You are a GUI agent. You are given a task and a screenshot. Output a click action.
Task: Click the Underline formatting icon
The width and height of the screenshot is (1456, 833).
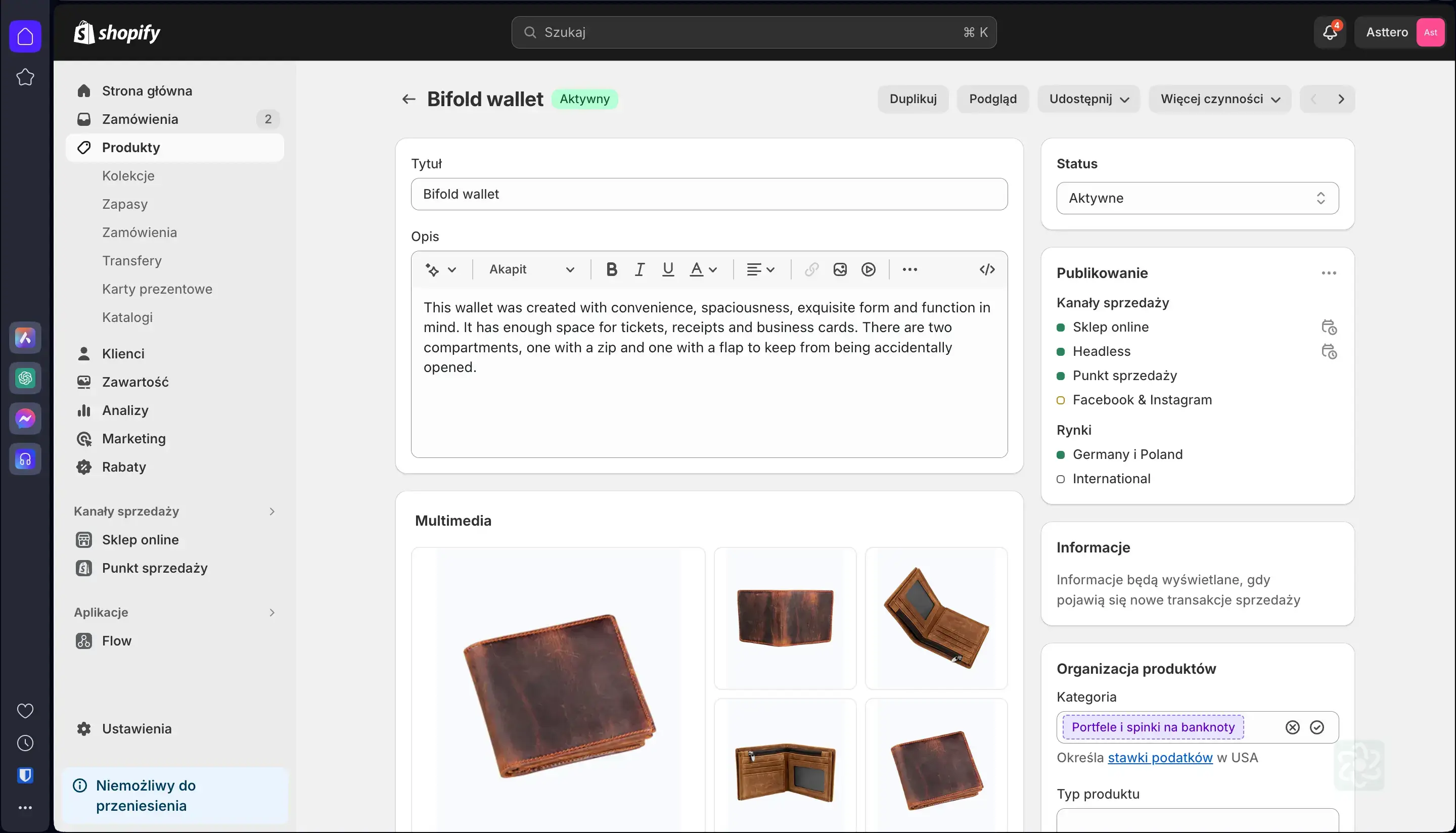(667, 269)
